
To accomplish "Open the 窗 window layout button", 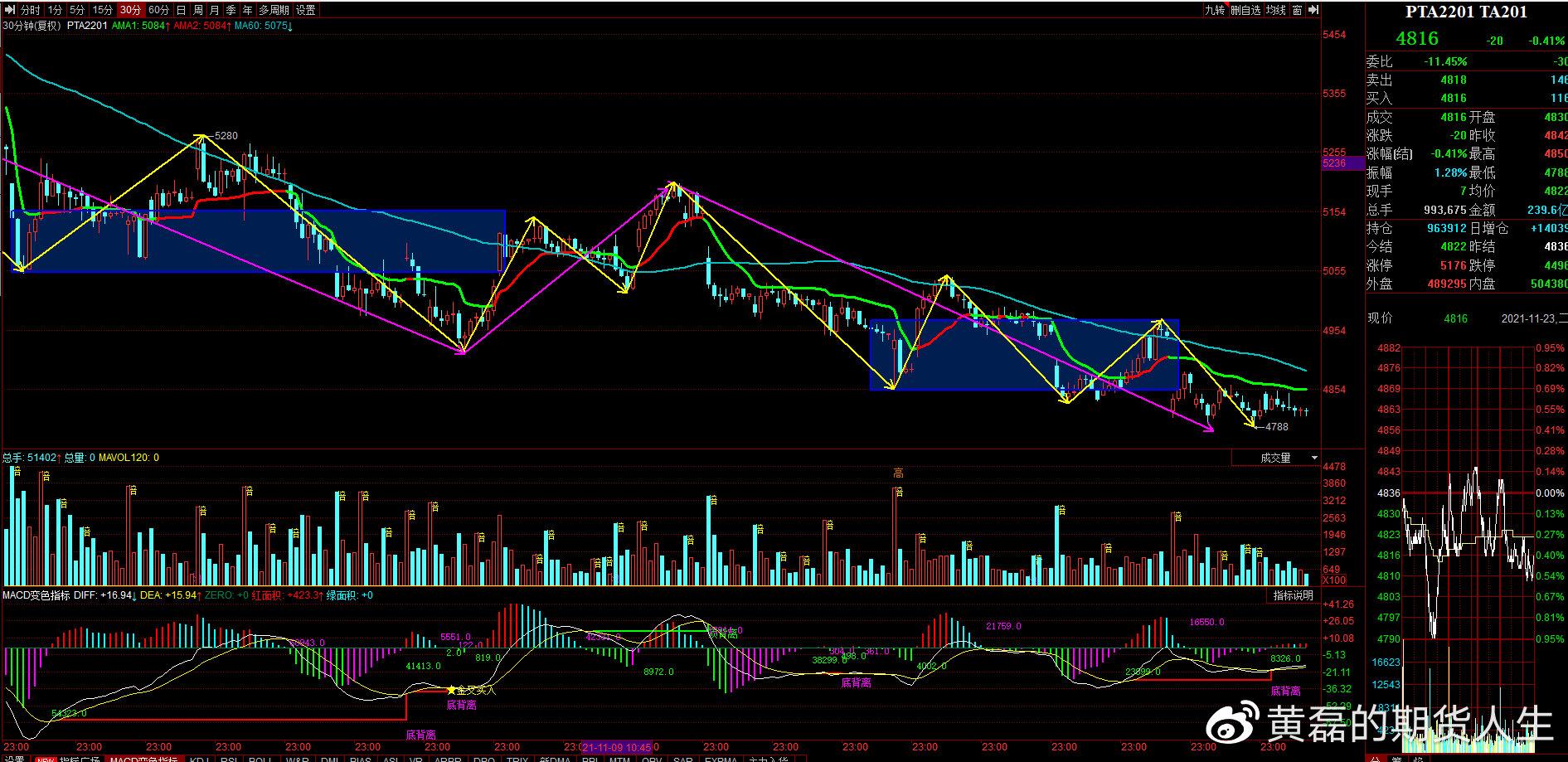I will click(x=1297, y=10).
